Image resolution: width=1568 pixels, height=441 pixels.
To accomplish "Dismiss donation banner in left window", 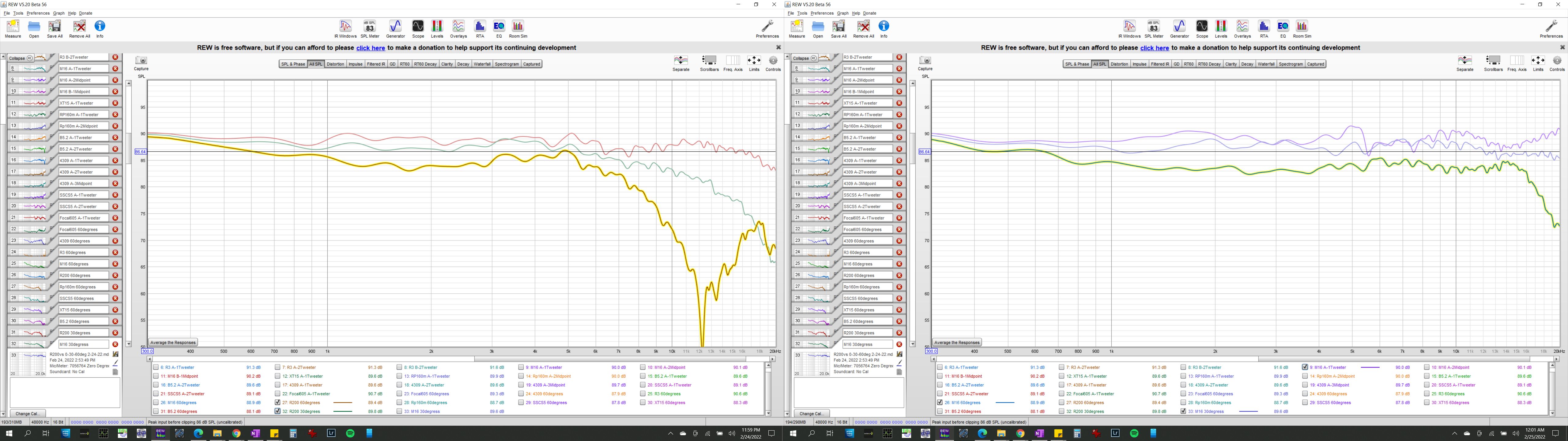I will coord(778,47).
